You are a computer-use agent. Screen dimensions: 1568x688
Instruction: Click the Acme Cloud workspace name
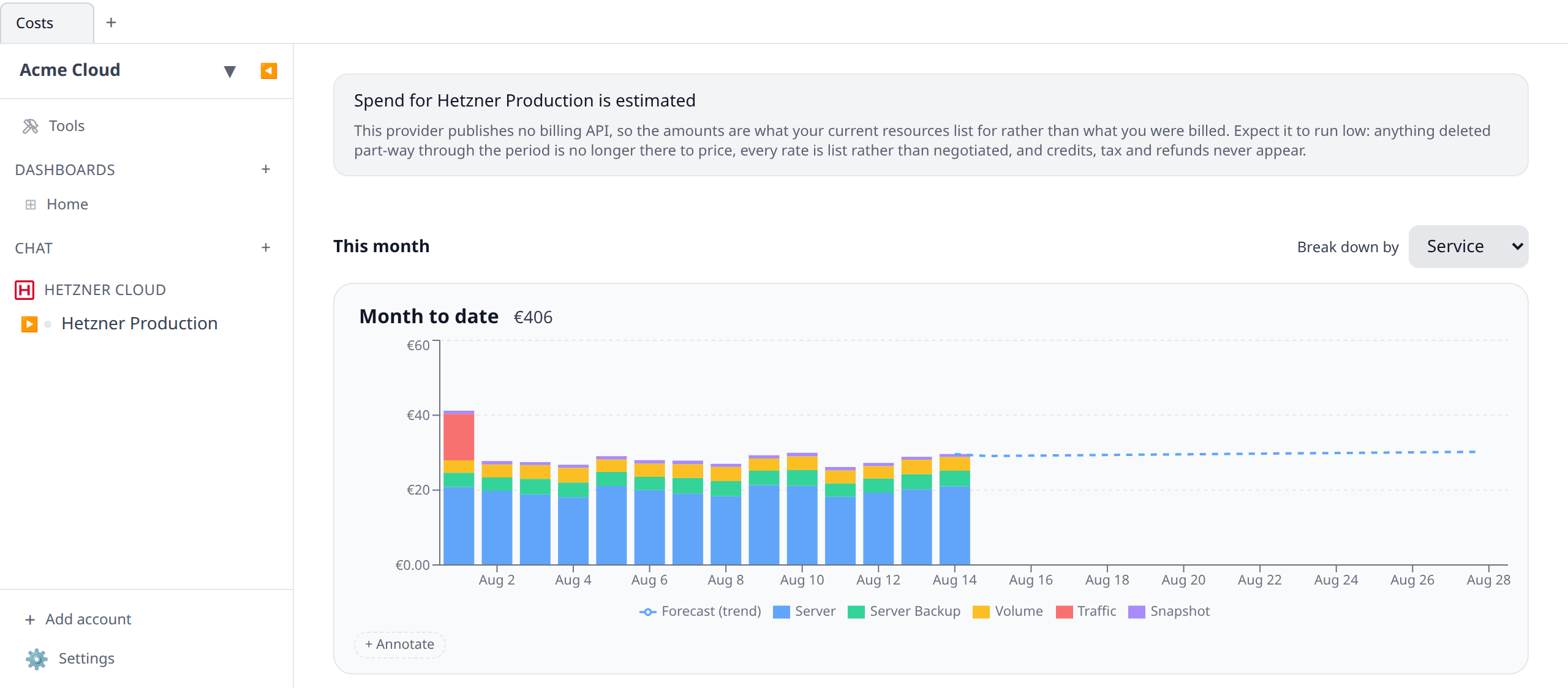(70, 70)
